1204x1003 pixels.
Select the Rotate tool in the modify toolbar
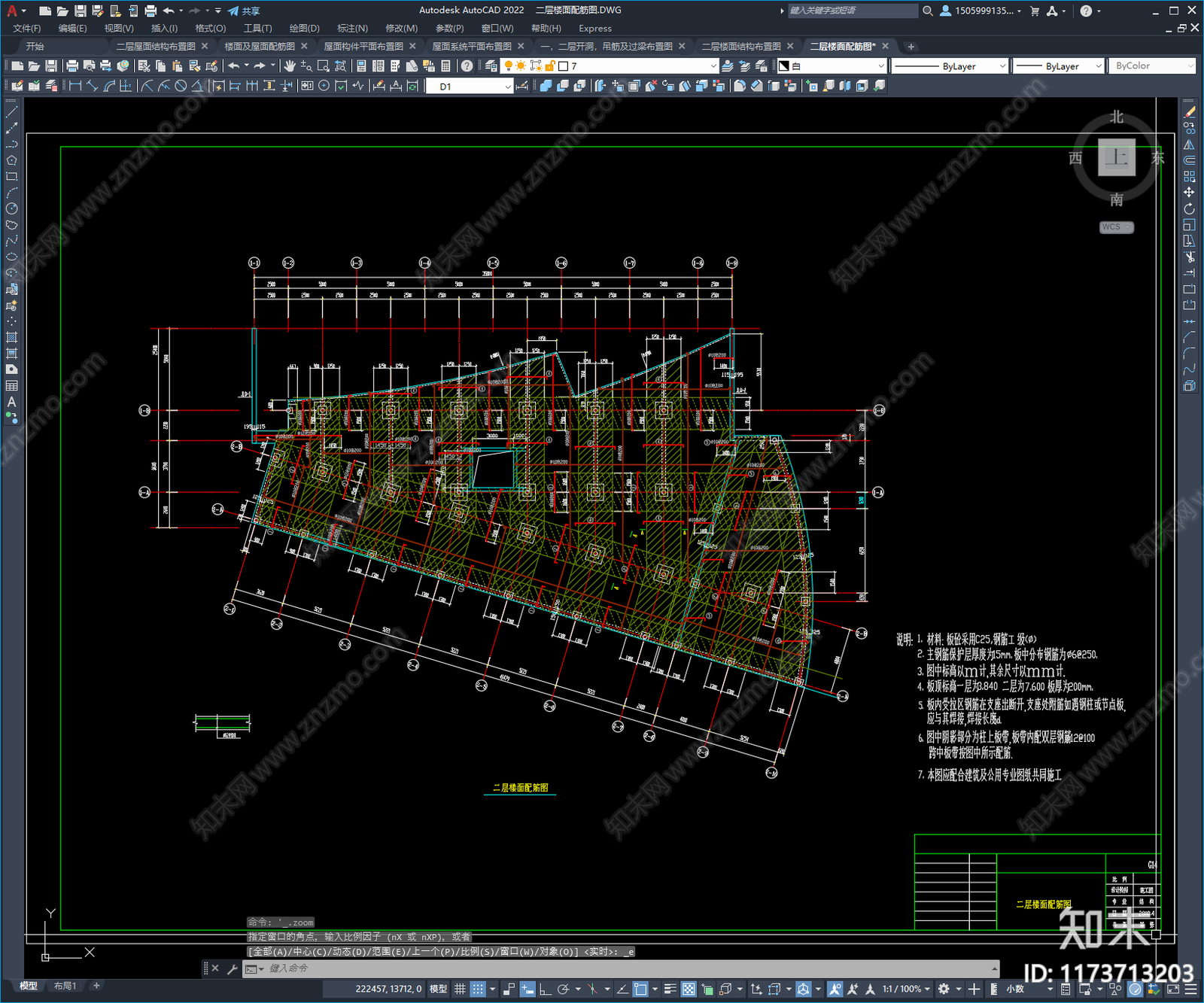(1189, 208)
